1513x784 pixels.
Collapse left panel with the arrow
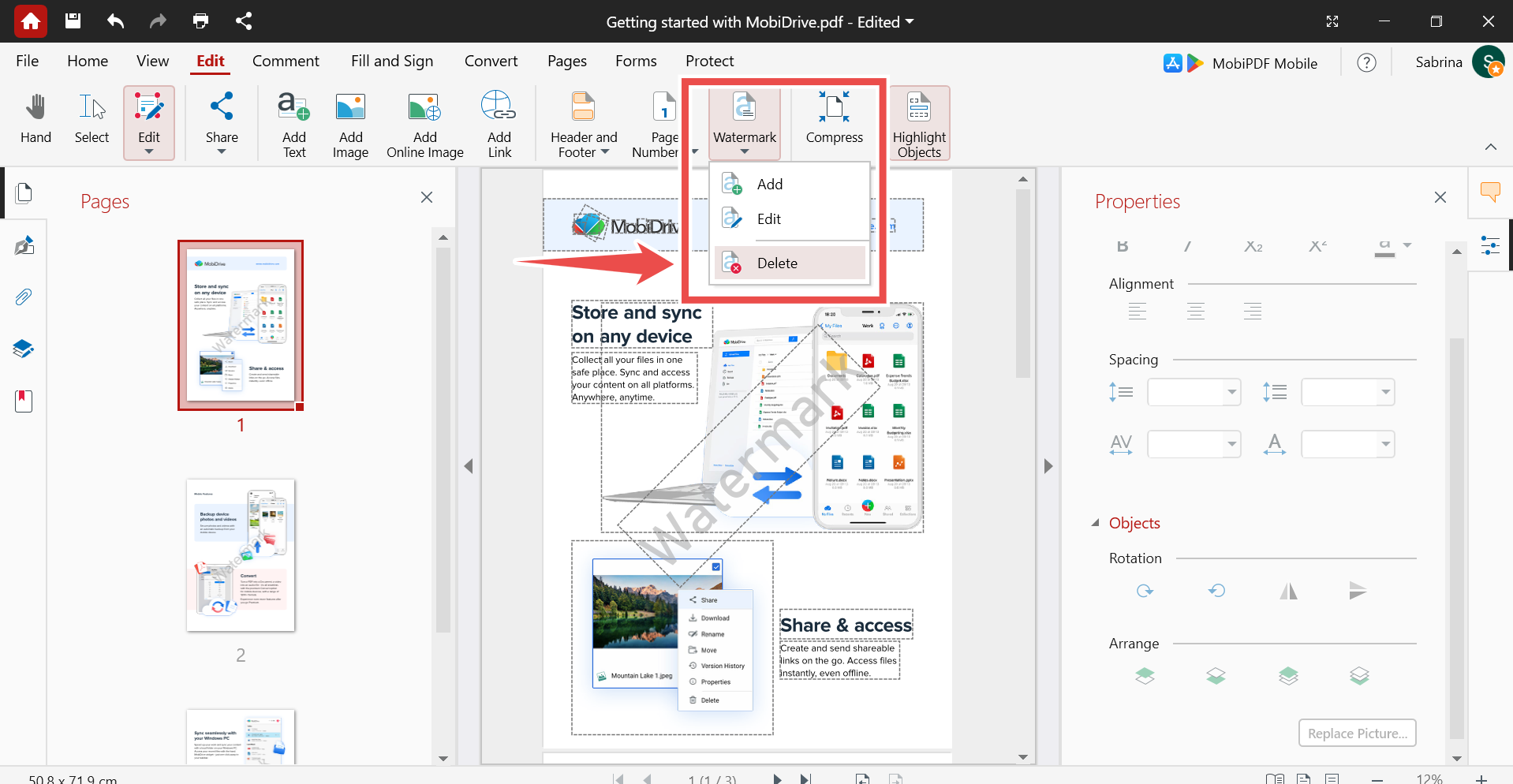coord(469,466)
